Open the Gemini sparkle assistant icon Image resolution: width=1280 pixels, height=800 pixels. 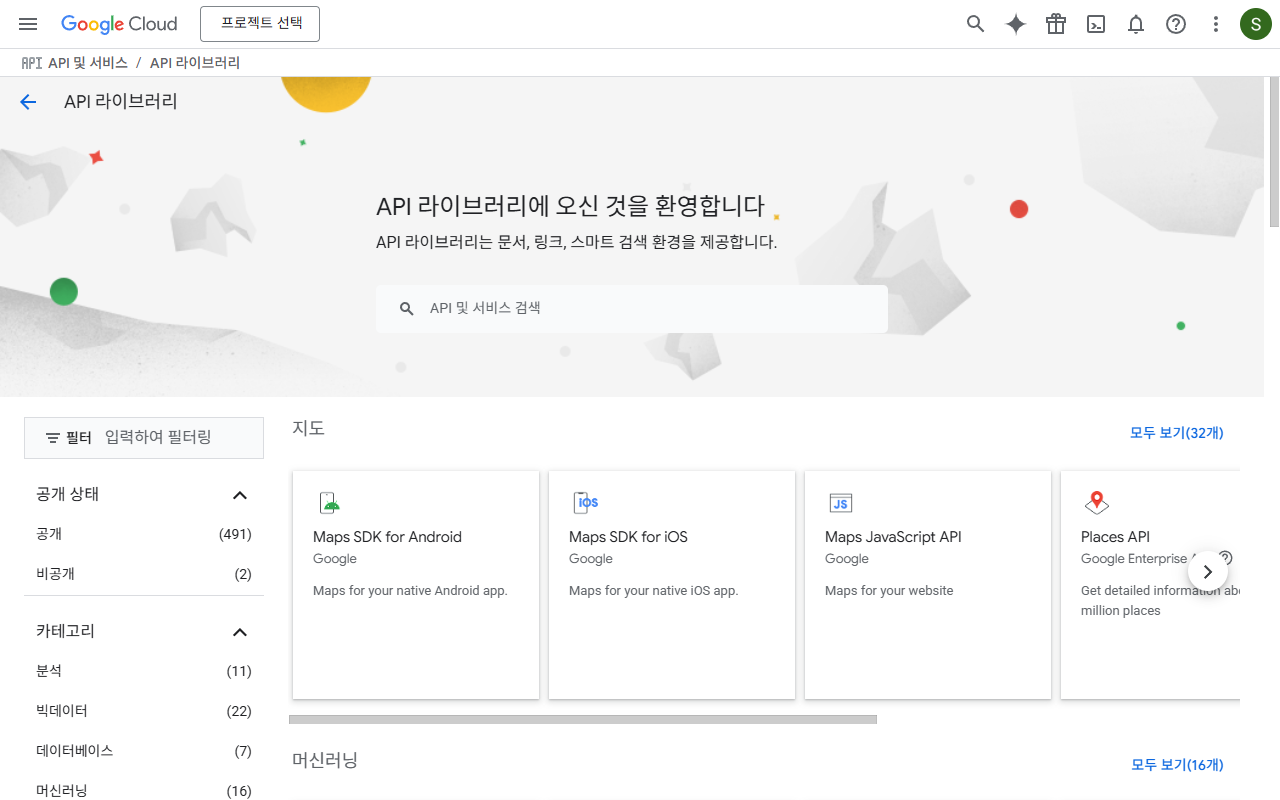[1016, 24]
